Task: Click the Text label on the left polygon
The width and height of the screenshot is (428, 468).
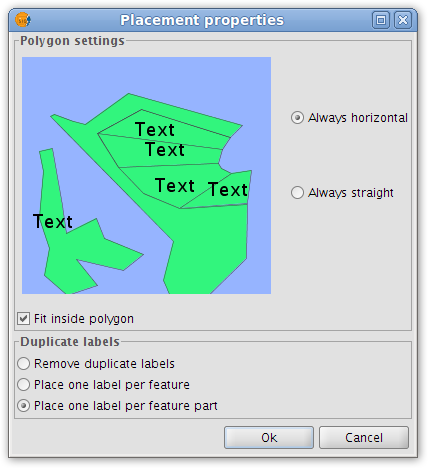Action: 53,222
